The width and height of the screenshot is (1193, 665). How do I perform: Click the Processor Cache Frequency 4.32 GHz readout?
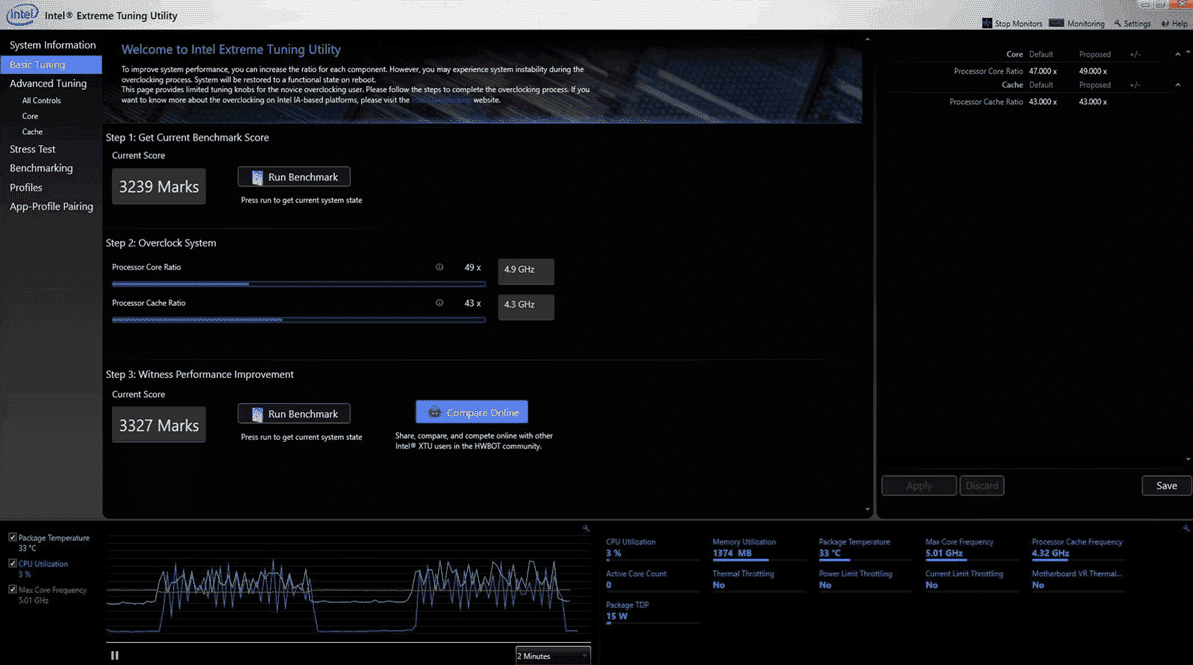(1077, 549)
